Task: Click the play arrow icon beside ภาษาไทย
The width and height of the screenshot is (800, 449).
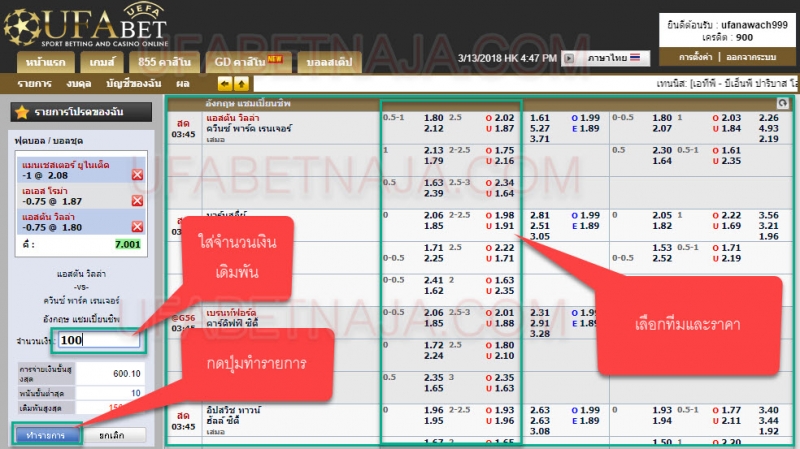Action: pyautogui.click(x=568, y=58)
